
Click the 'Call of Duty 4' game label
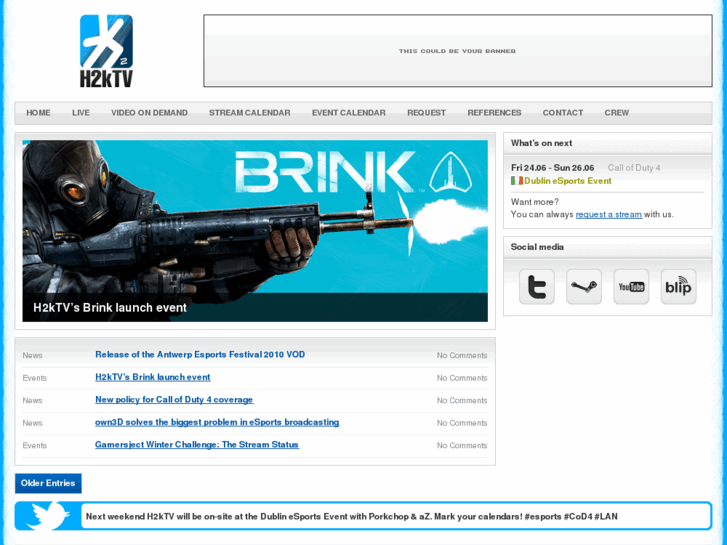634,167
